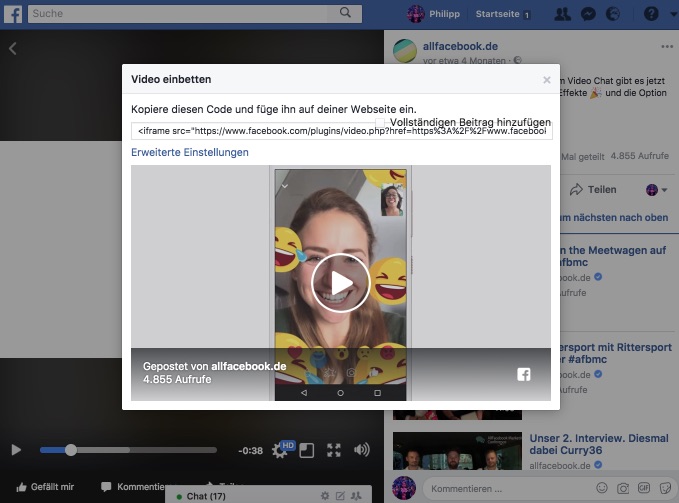Add GIF to the comment
679x503 pixels.
pos(644,488)
